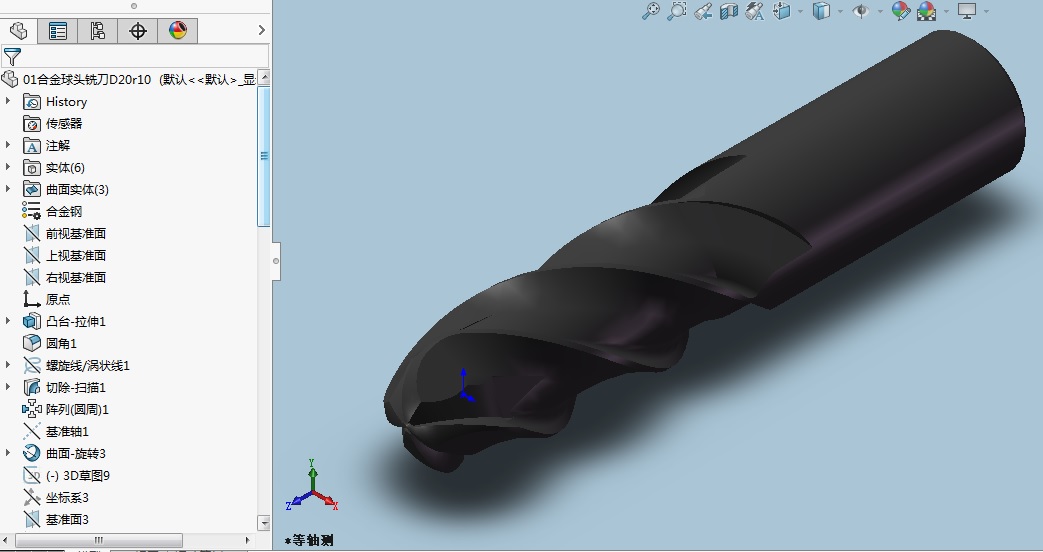Click Previous View icon
Screen dimensions: 1043x552
tap(703, 11)
